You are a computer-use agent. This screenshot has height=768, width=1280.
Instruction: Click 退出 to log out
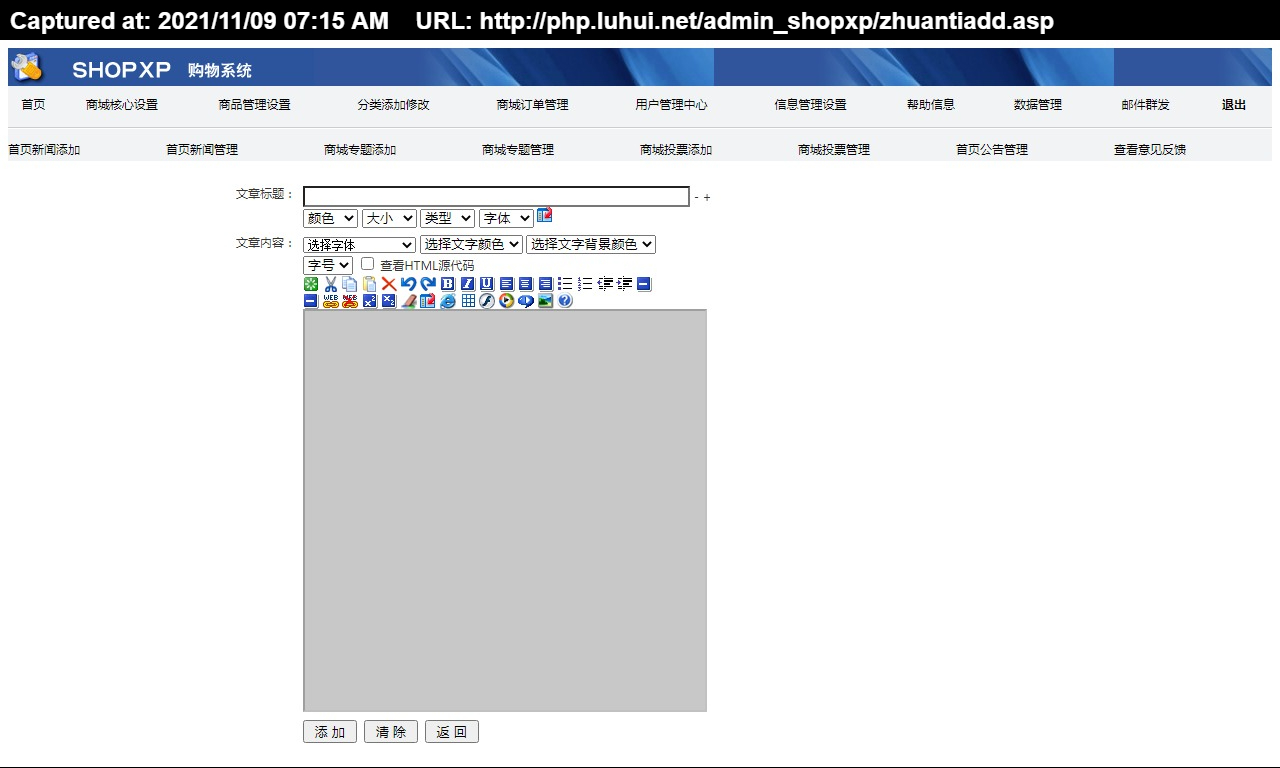(1234, 105)
